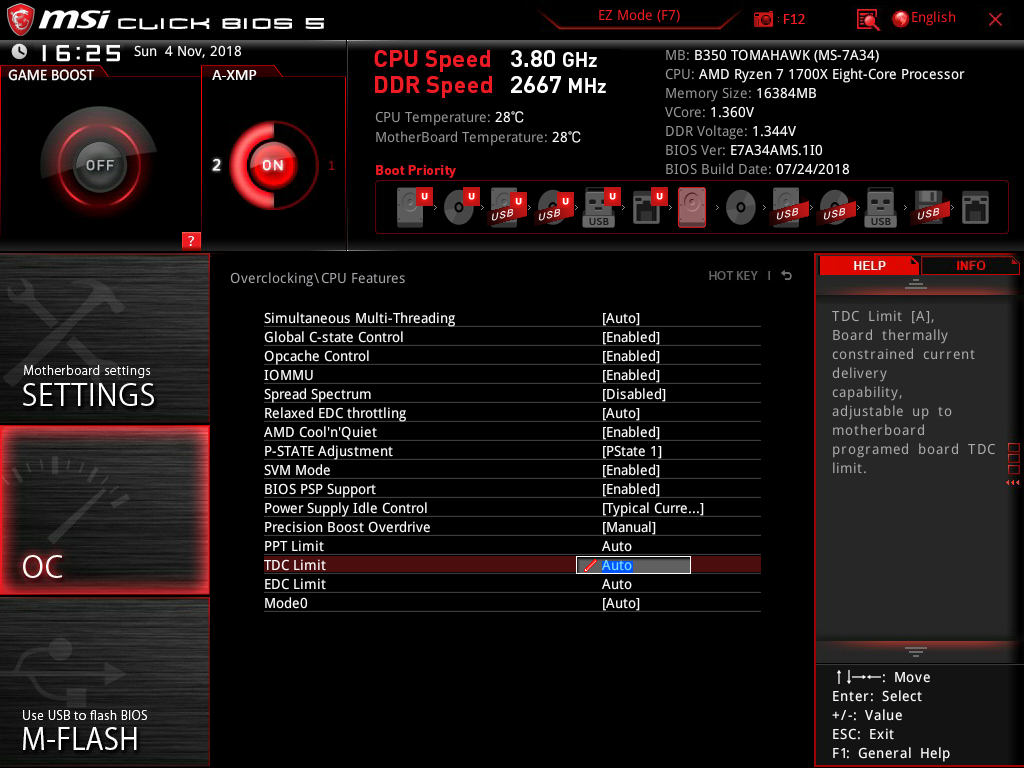Select the UEFI USB key boot icon
The height and width of the screenshot is (768, 1024).
(x=600, y=207)
